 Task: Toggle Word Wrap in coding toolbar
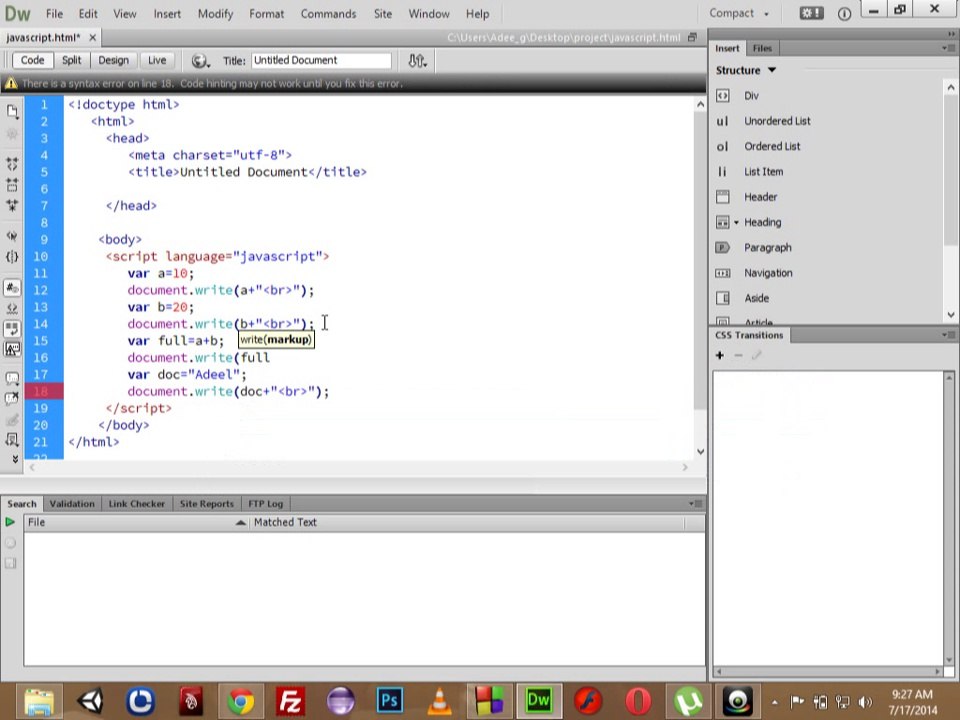12,329
